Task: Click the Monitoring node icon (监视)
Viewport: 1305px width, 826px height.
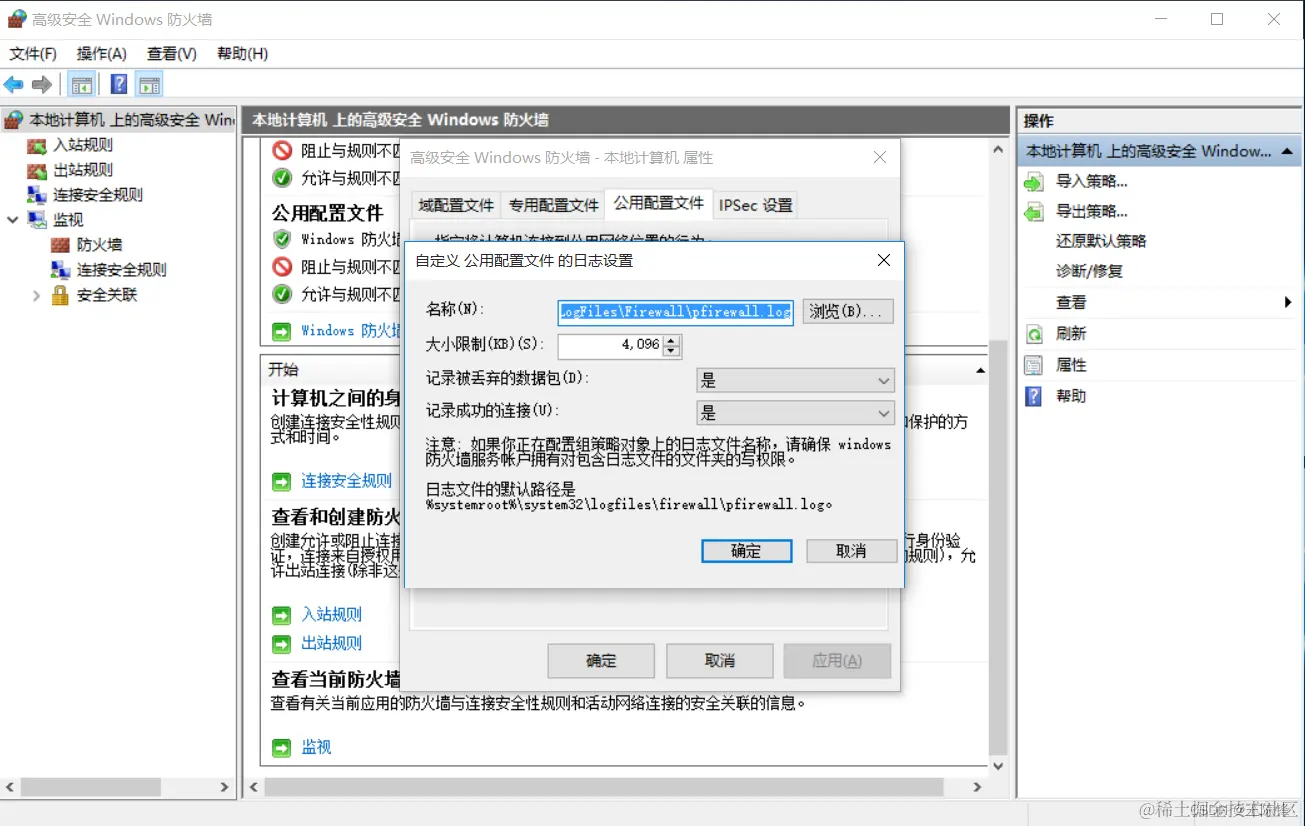Action: pyautogui.click(x=37, y=220)
